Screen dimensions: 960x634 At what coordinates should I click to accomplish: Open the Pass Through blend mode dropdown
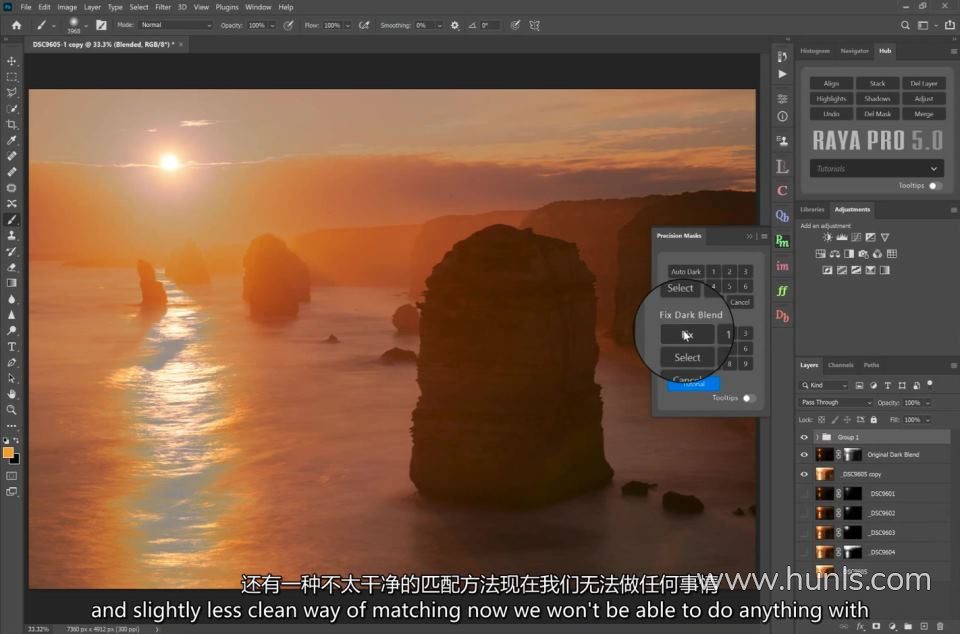836,403
